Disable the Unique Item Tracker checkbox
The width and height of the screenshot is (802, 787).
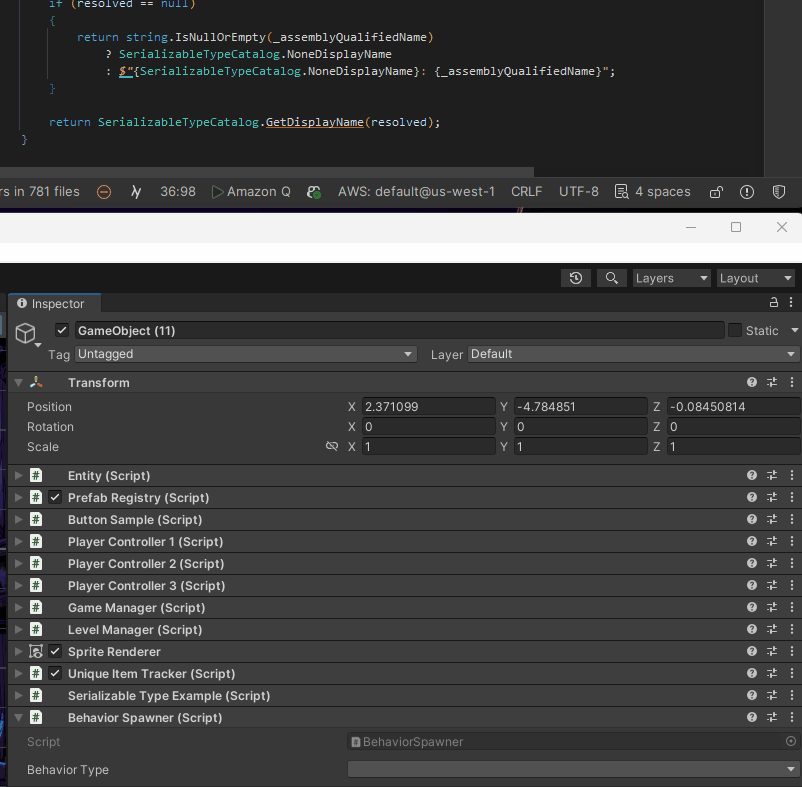(x=53, y=673)
